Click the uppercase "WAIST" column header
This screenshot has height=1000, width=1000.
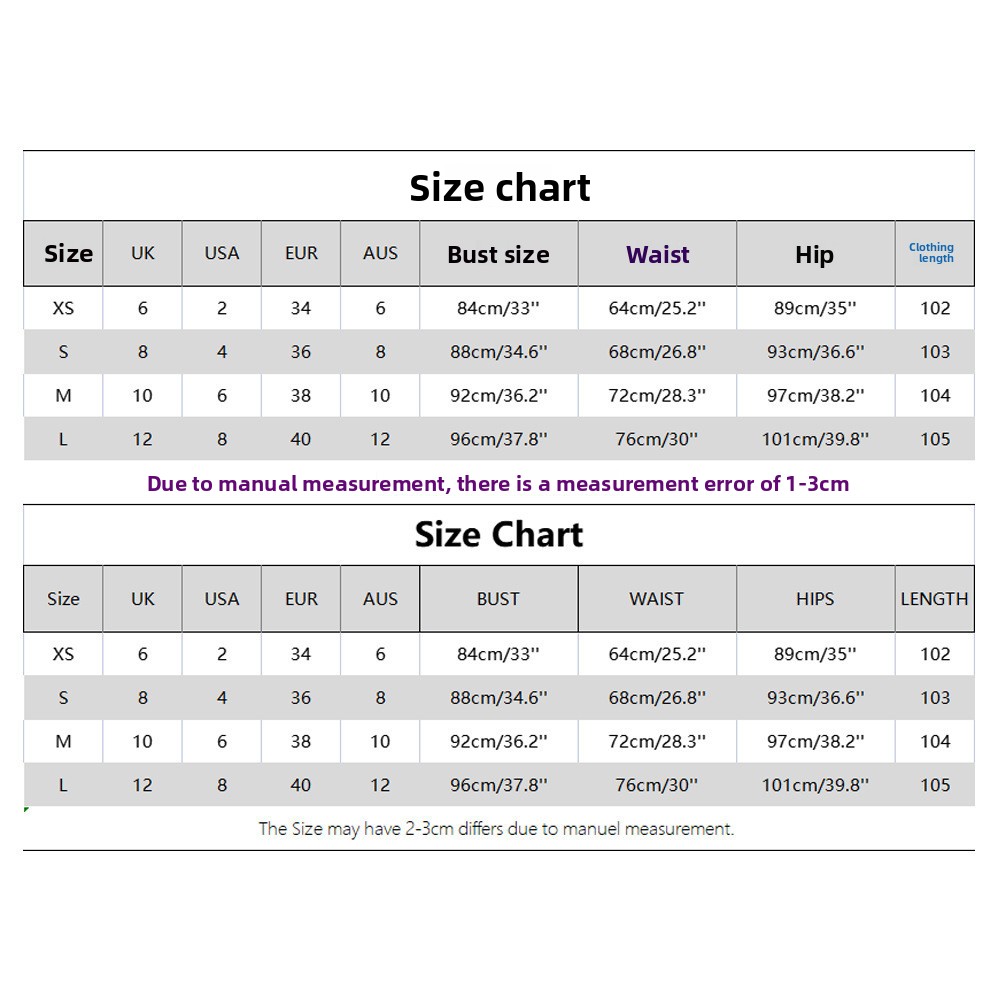(x=656, y=599)
